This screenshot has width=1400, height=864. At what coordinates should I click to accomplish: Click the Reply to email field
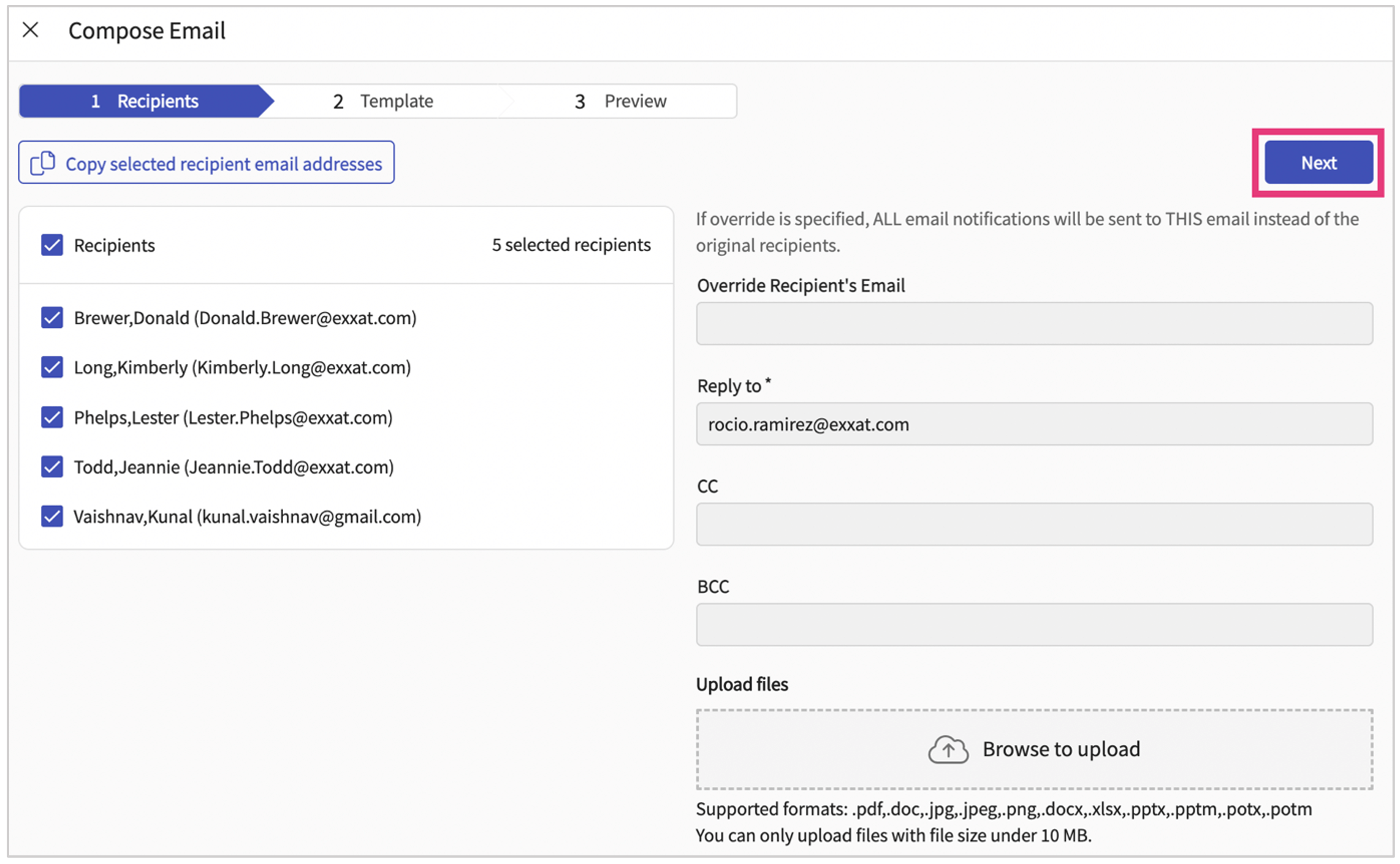coord(1033,424)
